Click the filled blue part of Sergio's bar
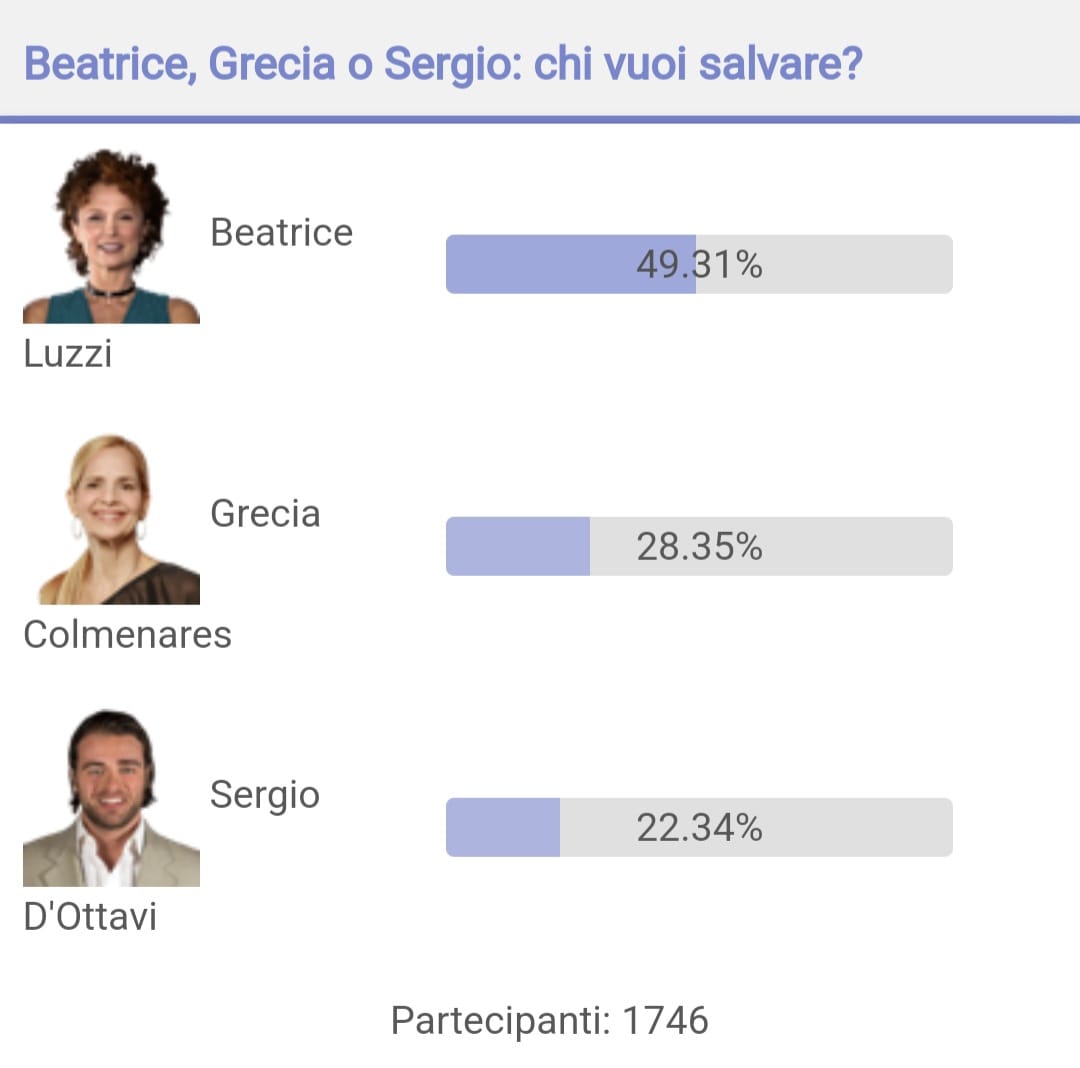 [503, 828]
